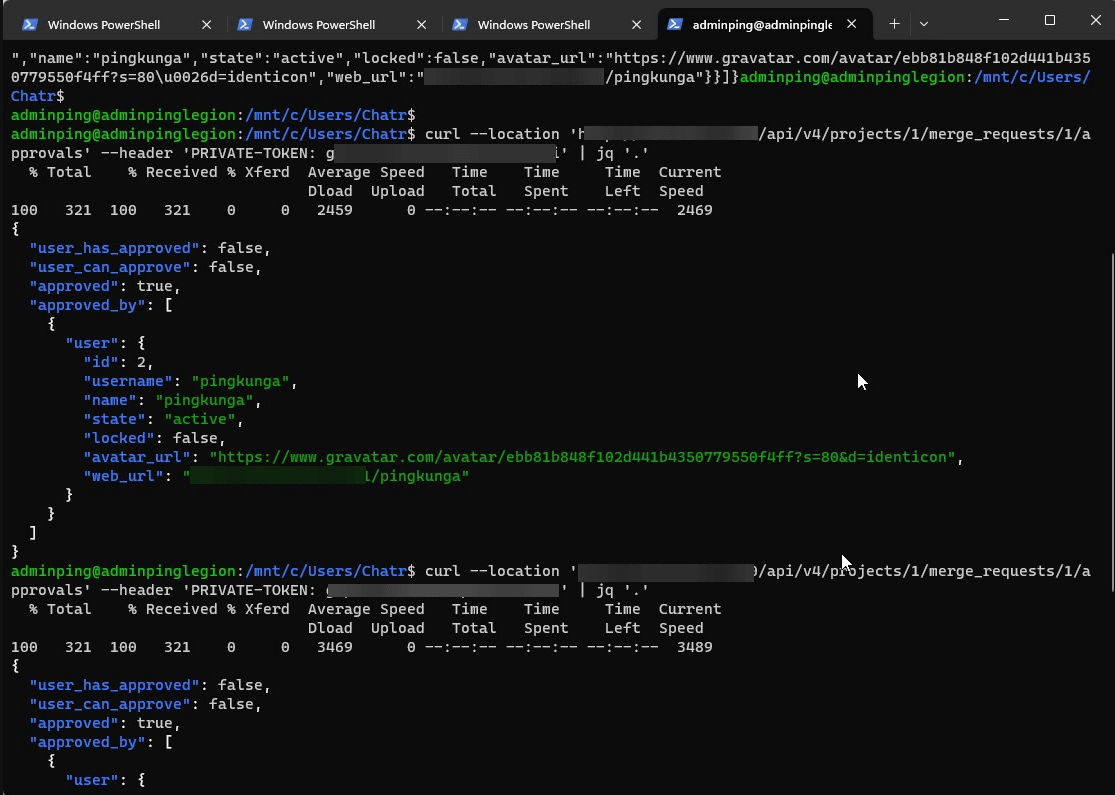Click the PowerShell icon on the second tab
The width and height of the screenshot is (1115, 795).
[x=247, y=23]
